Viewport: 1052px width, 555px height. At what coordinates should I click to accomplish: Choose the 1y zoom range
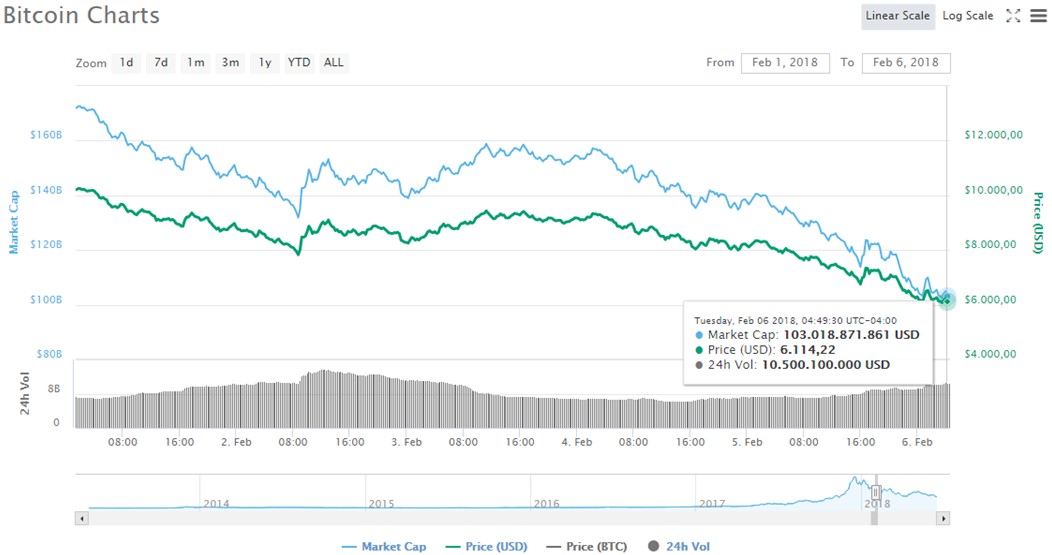(265, 63)
